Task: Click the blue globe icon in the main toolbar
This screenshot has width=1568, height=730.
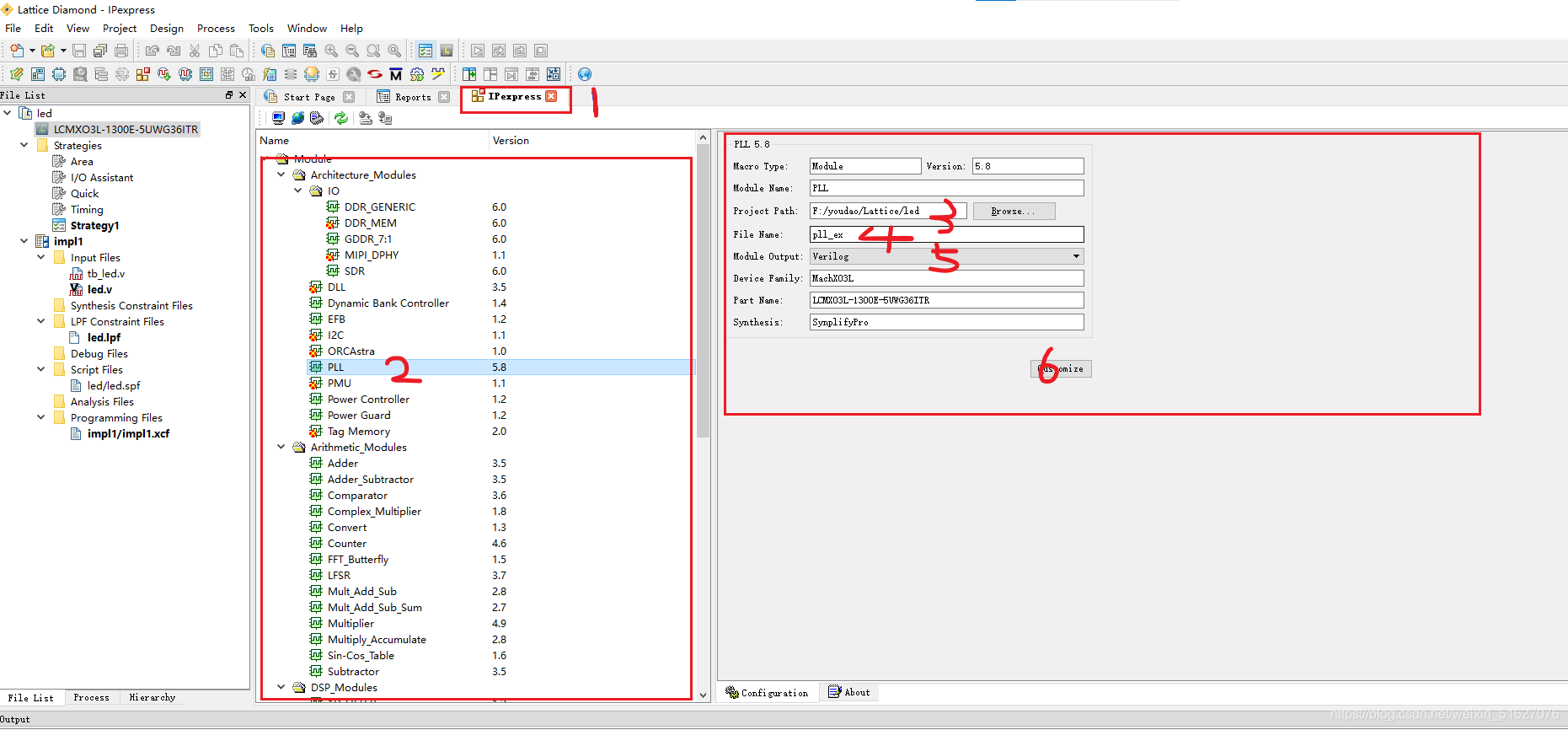Action: click(x=585, y=74)
